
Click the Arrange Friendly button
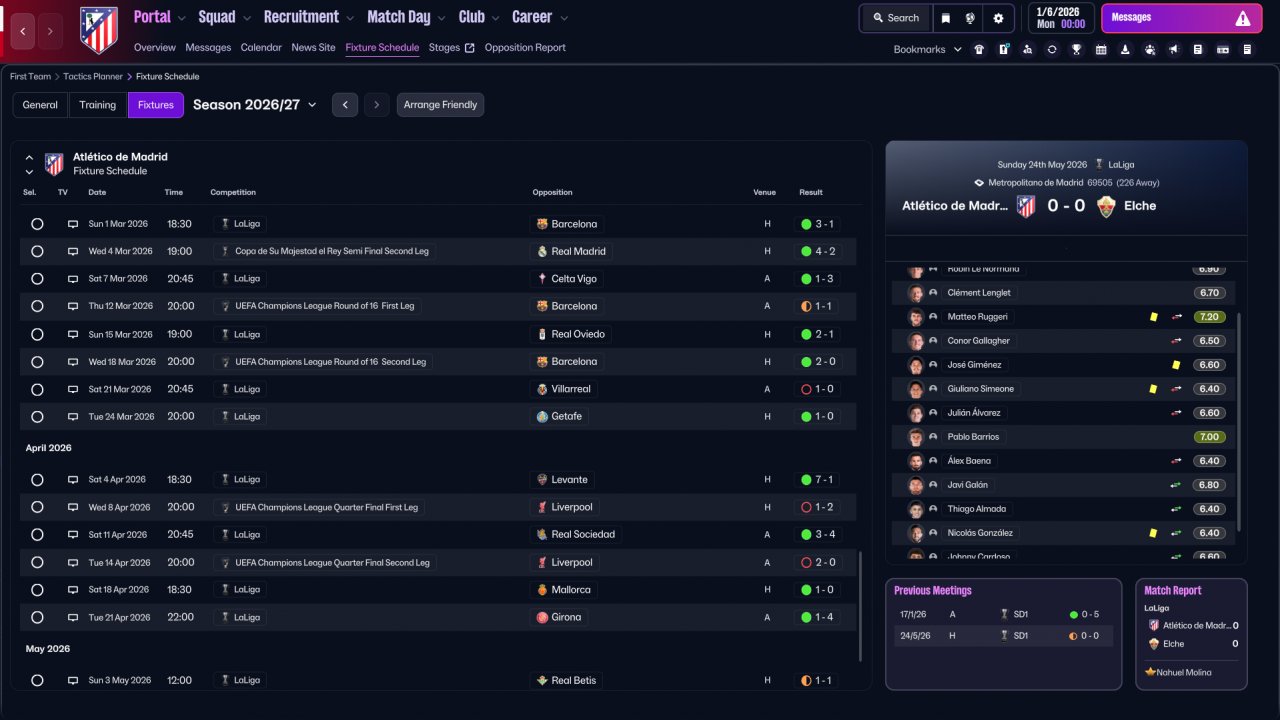(x=440, y=105)
